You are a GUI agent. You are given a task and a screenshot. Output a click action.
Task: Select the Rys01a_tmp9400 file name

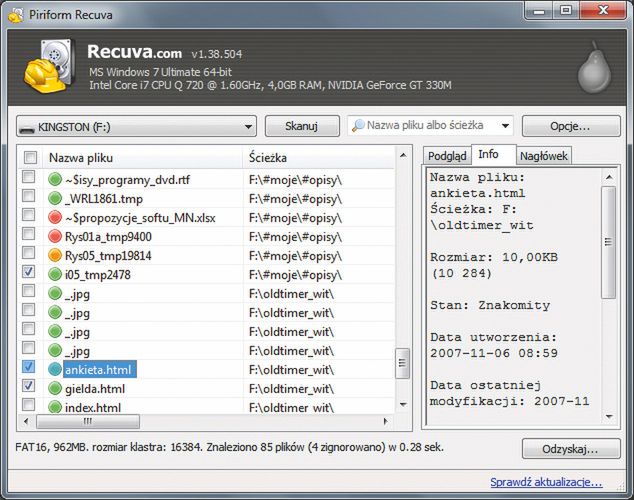coord(108,237)
